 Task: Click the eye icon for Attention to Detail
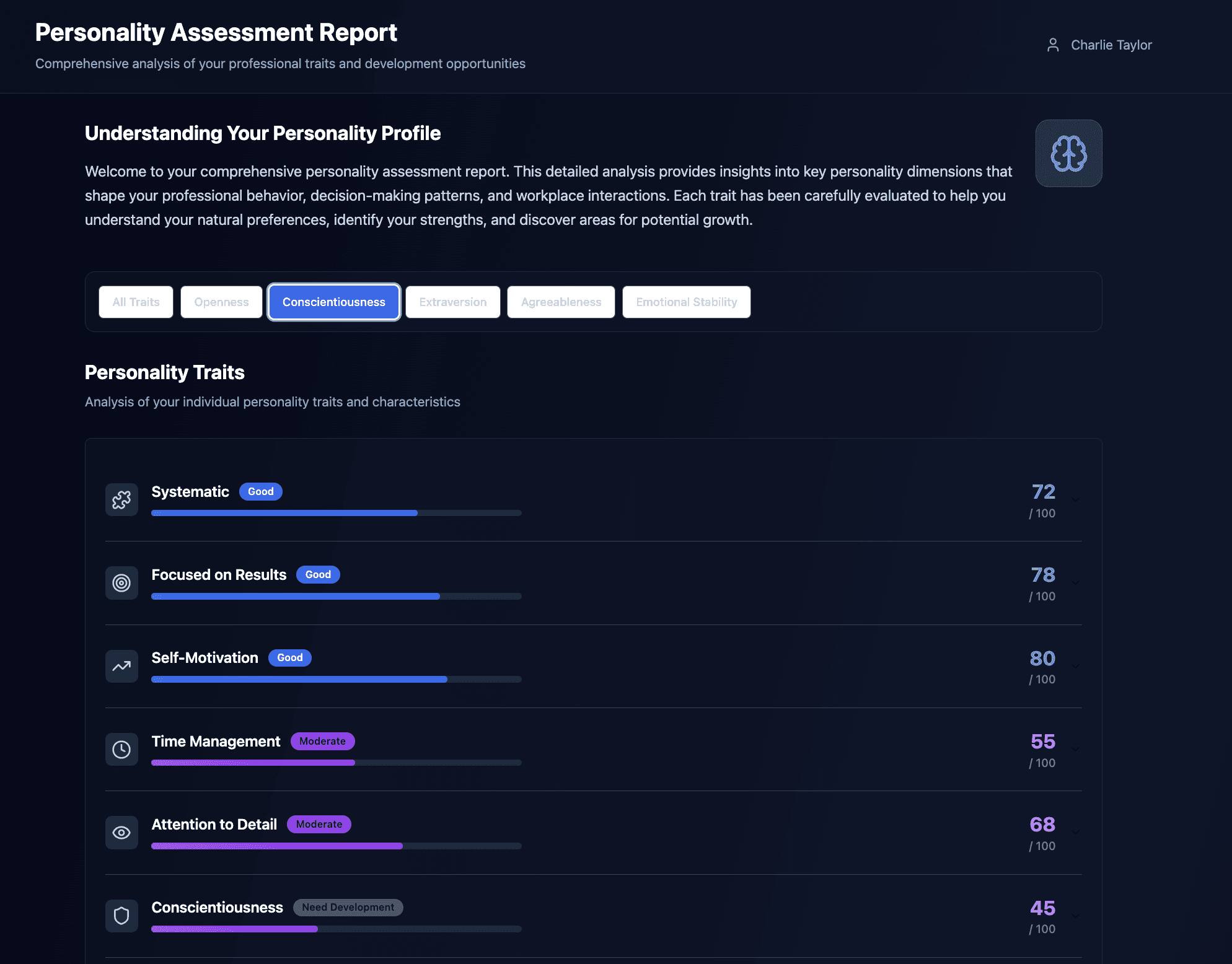121,833
